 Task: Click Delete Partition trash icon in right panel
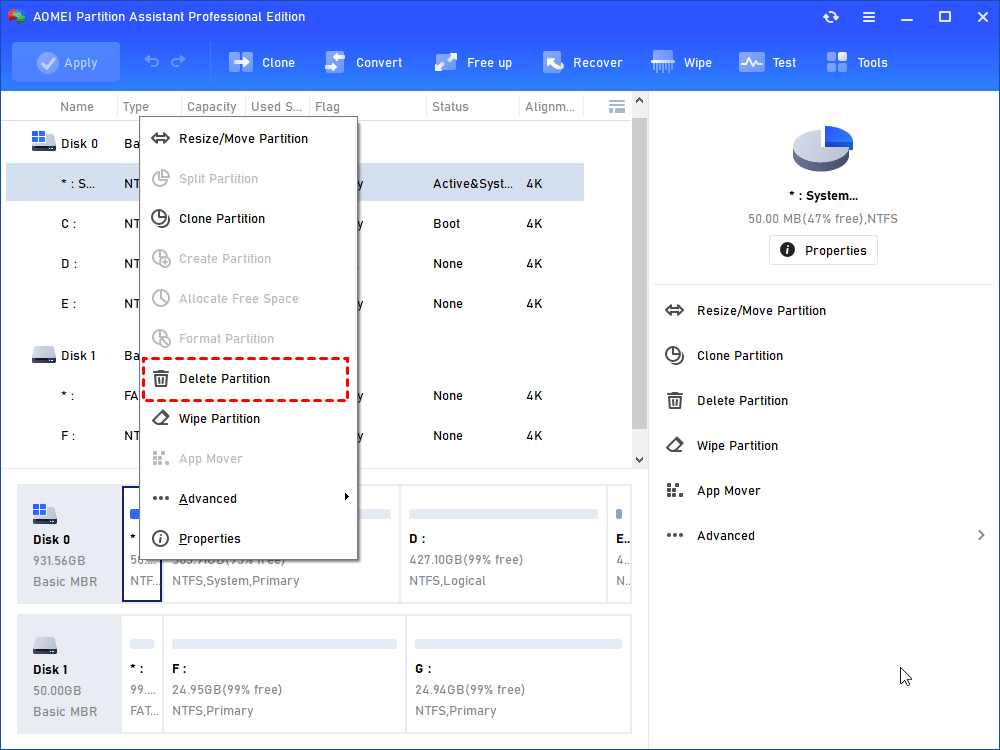[x=675, y=401]
